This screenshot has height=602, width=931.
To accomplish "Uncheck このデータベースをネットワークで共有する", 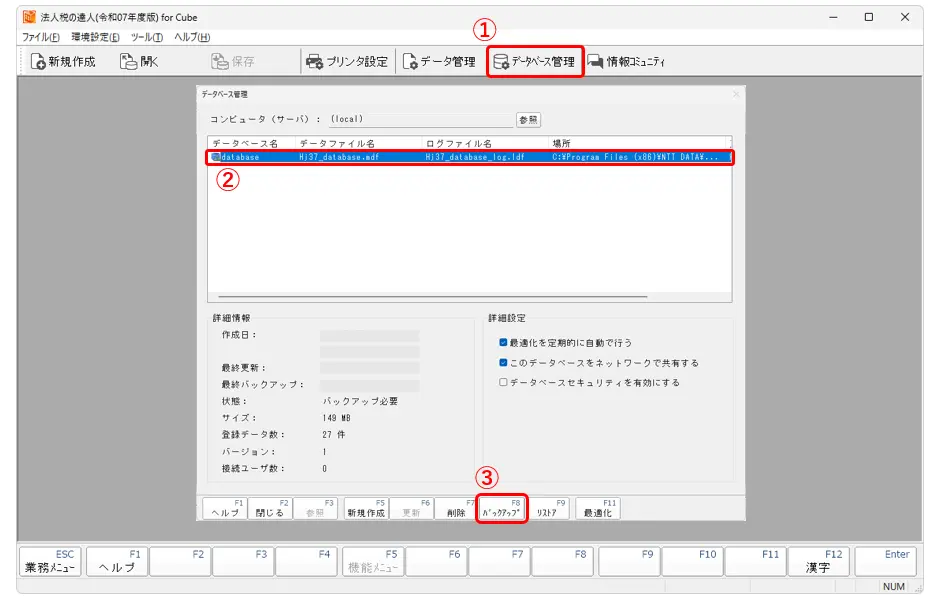I will [504, 362].
